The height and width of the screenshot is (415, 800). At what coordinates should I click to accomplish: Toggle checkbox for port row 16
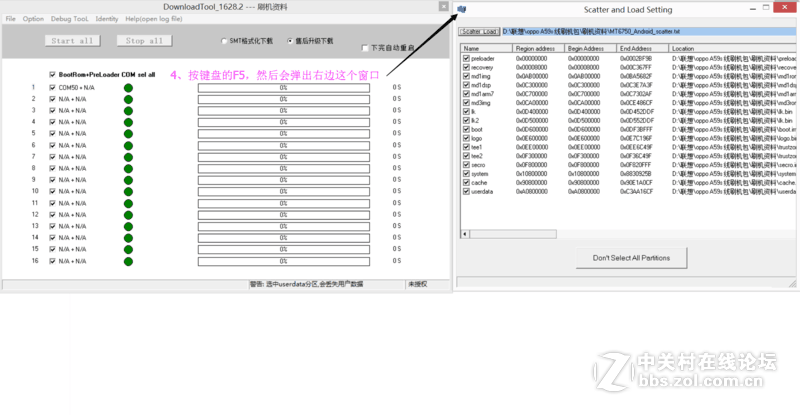click(x=52, y=261)
